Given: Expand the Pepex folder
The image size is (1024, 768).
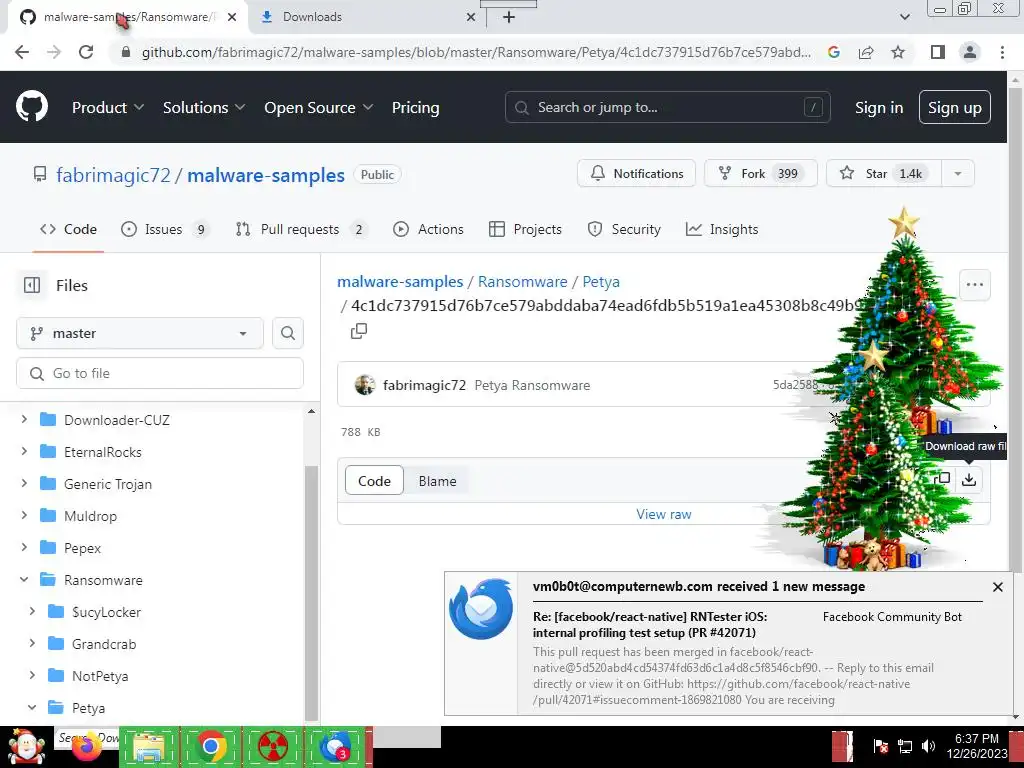Looking at the screenshot, I should pos(24,547).
